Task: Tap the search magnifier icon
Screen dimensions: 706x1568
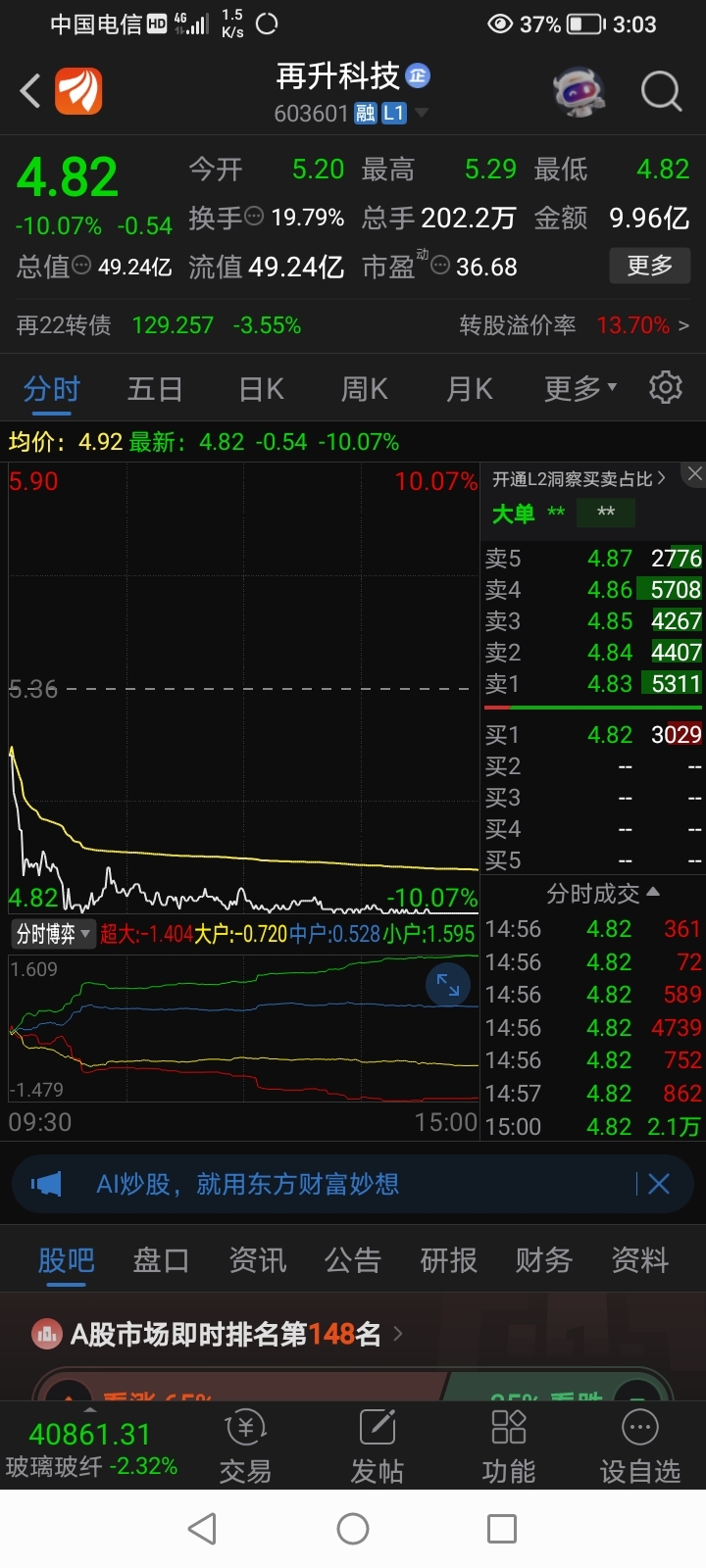Action: click(661, 91)
